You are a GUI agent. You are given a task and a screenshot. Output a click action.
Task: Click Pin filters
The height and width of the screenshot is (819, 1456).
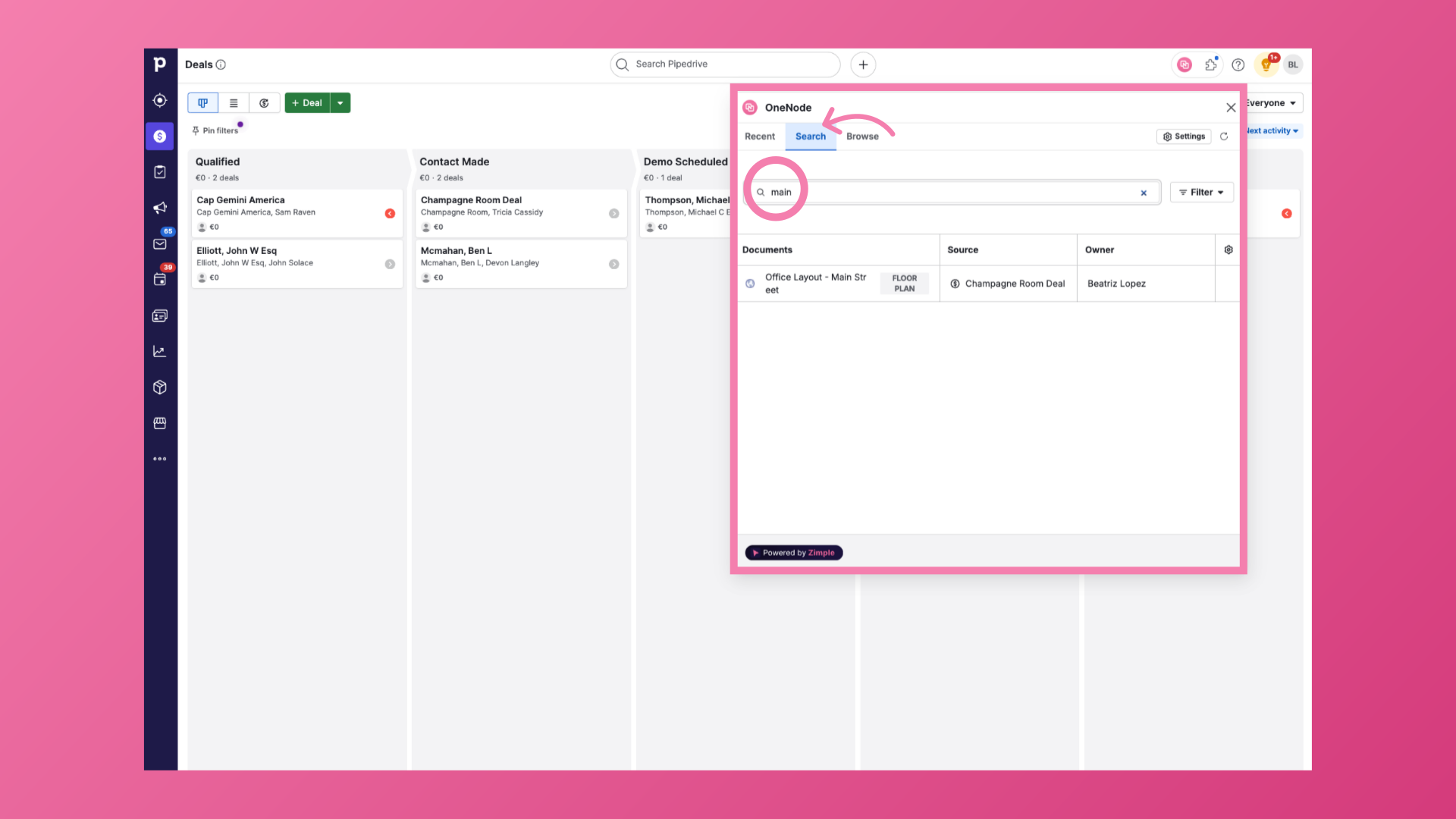point(215,130)
